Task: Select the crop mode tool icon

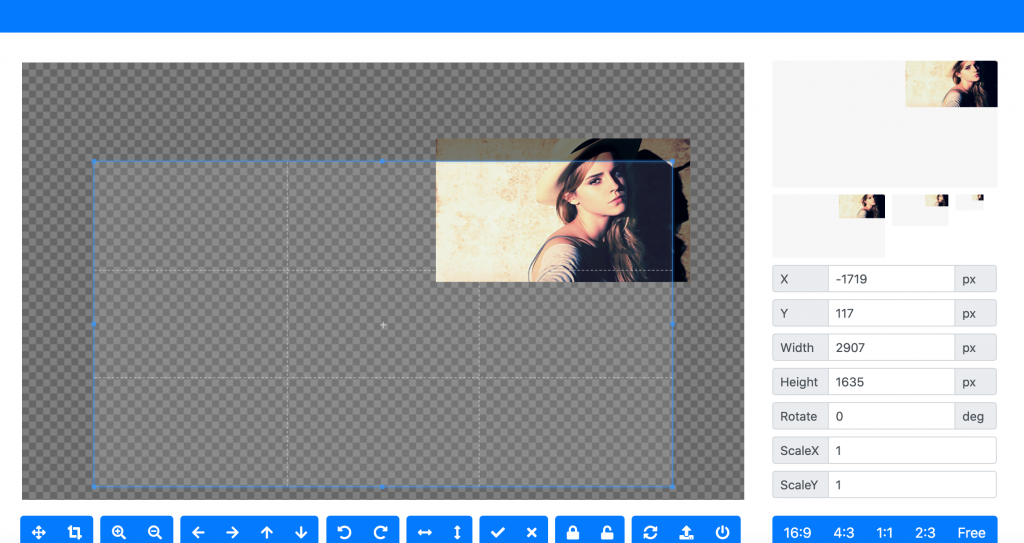Action: (75, 532)
